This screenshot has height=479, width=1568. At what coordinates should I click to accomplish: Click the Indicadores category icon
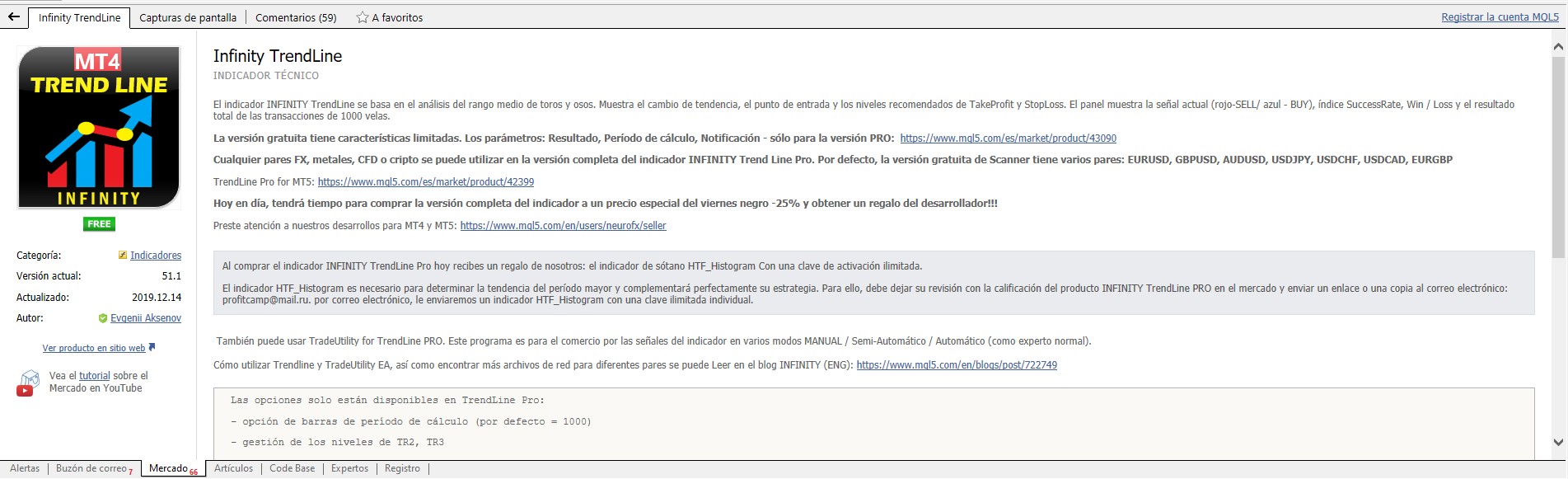pyautogui.click(x=123, y=256)
